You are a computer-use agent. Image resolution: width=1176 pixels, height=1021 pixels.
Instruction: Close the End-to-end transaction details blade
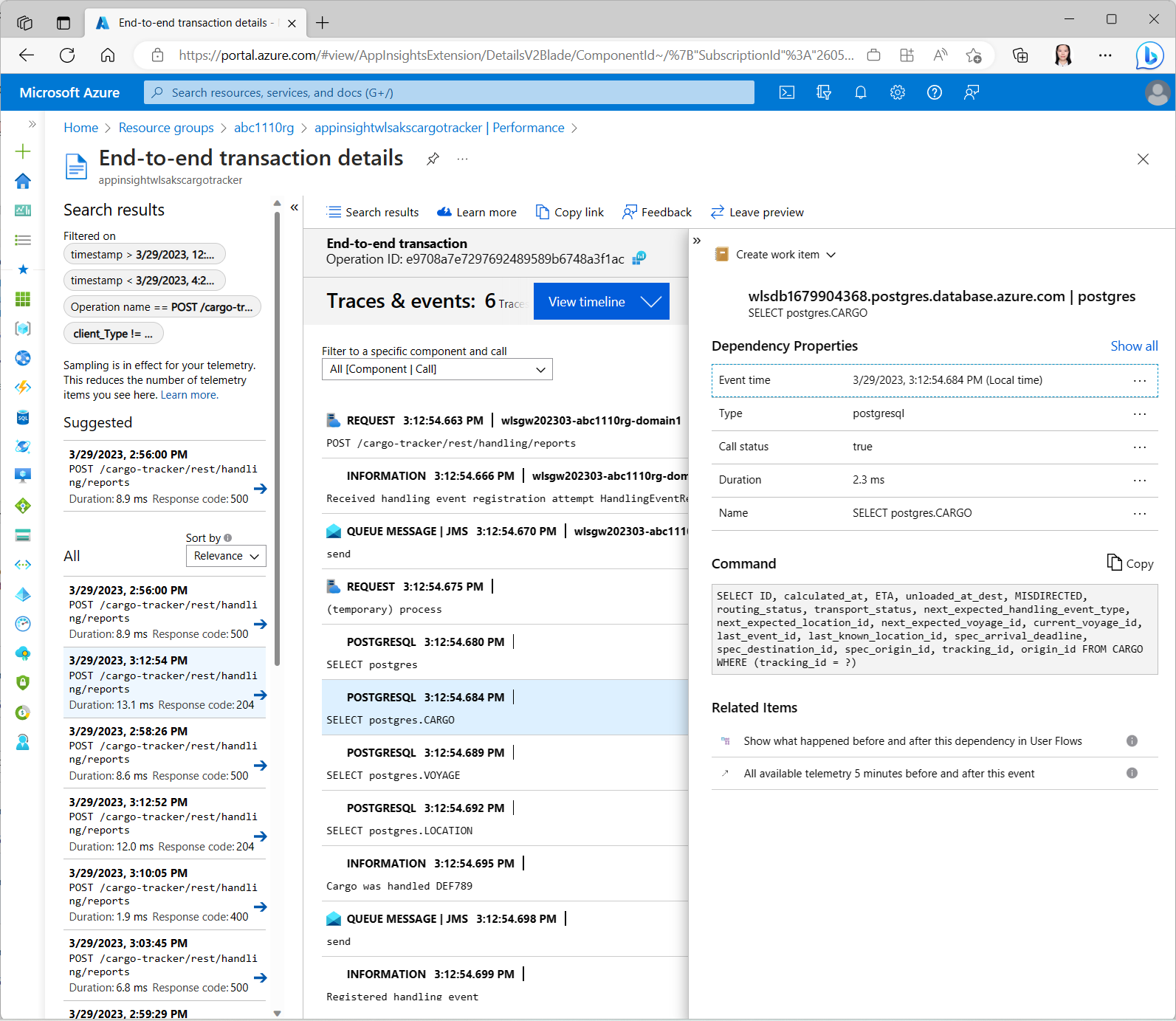pyautogui.click(x=1143, y=159)
